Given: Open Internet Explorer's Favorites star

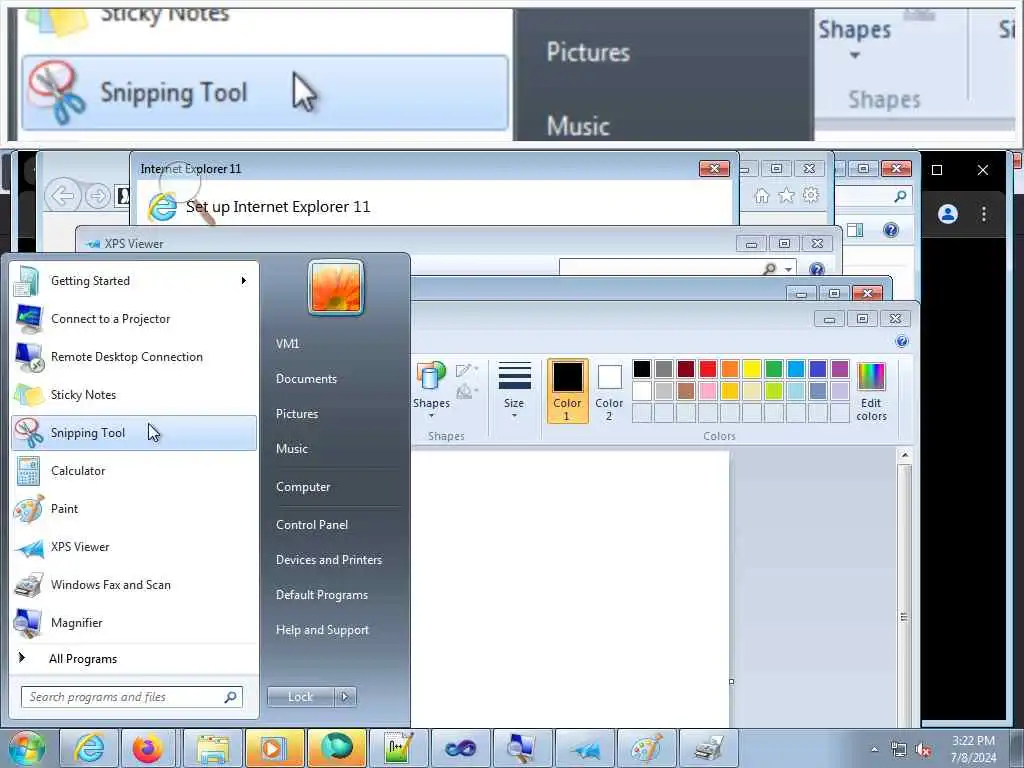Looking at the screenshot, I should (x=786, y=195).
